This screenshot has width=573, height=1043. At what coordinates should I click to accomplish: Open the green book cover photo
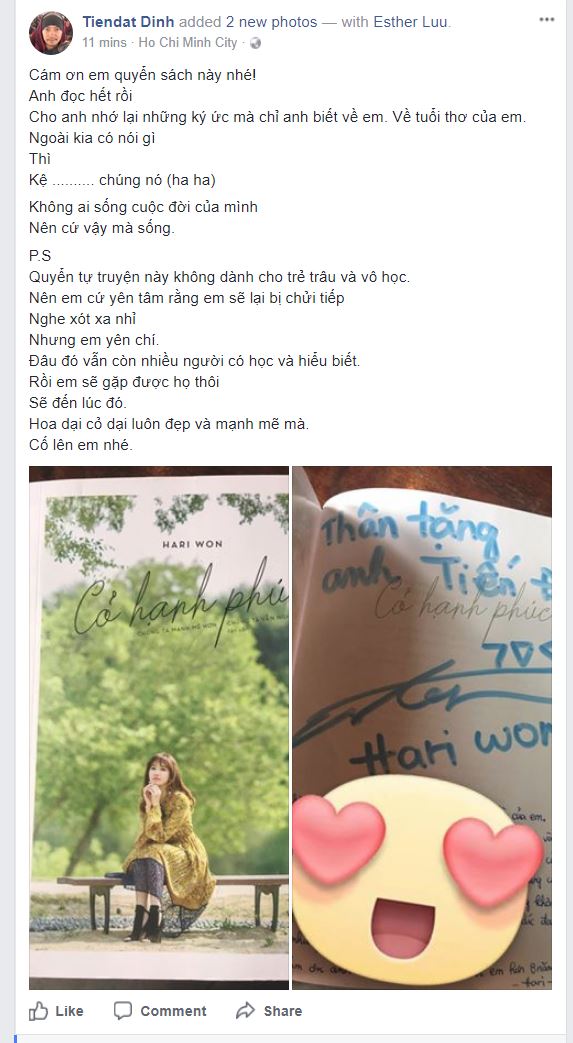pos(159,728)
